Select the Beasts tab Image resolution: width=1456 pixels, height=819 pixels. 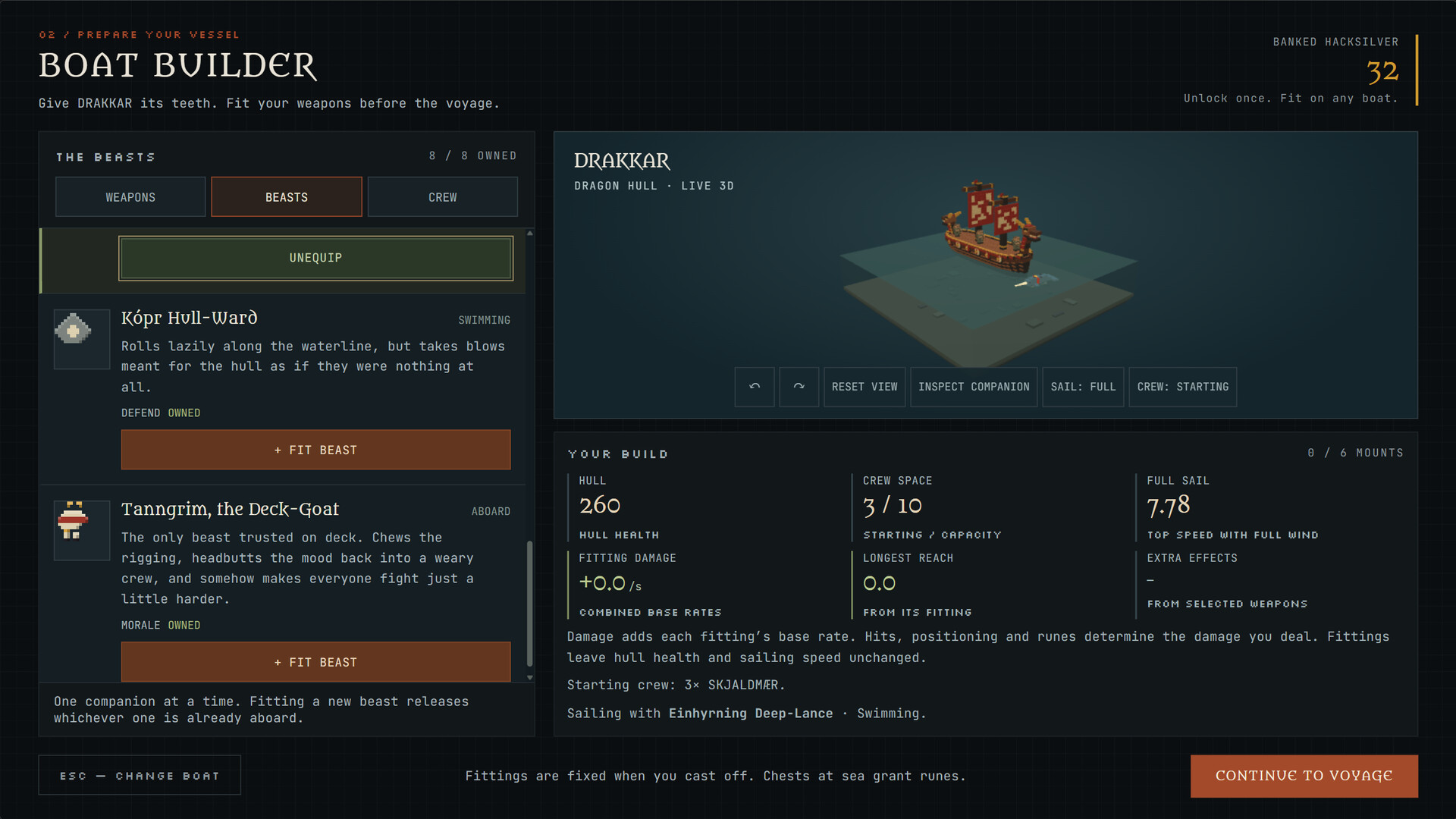tap(287, 197)
